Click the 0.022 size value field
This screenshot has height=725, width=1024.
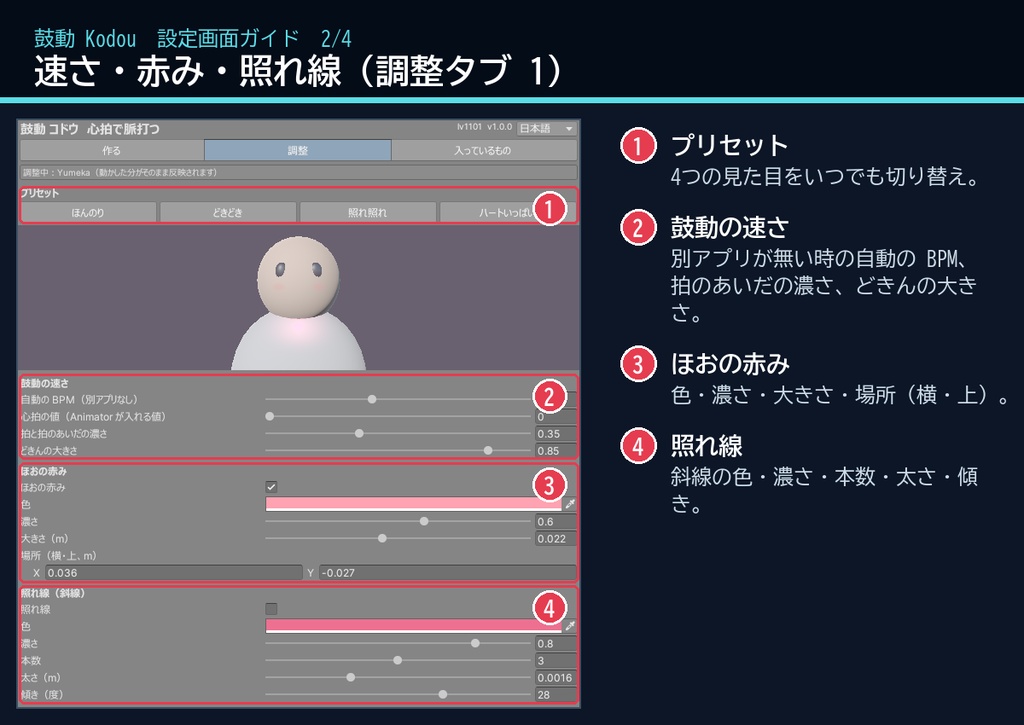coord(555,539)
